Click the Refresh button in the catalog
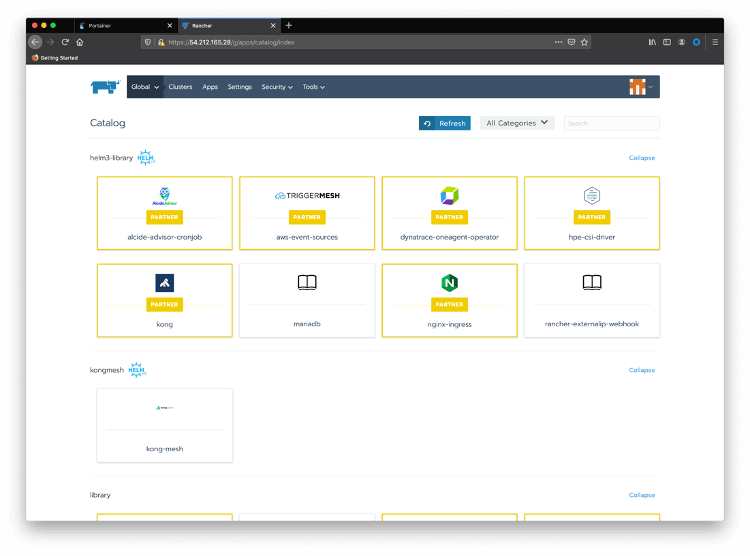750x556 pixels. point(445,123)
